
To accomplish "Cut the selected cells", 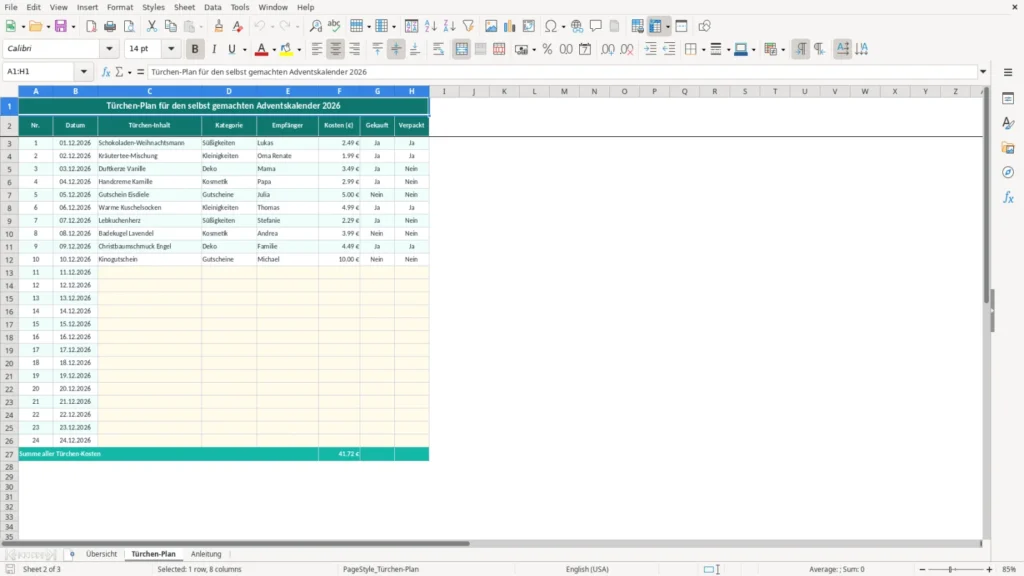I will 152,26.
